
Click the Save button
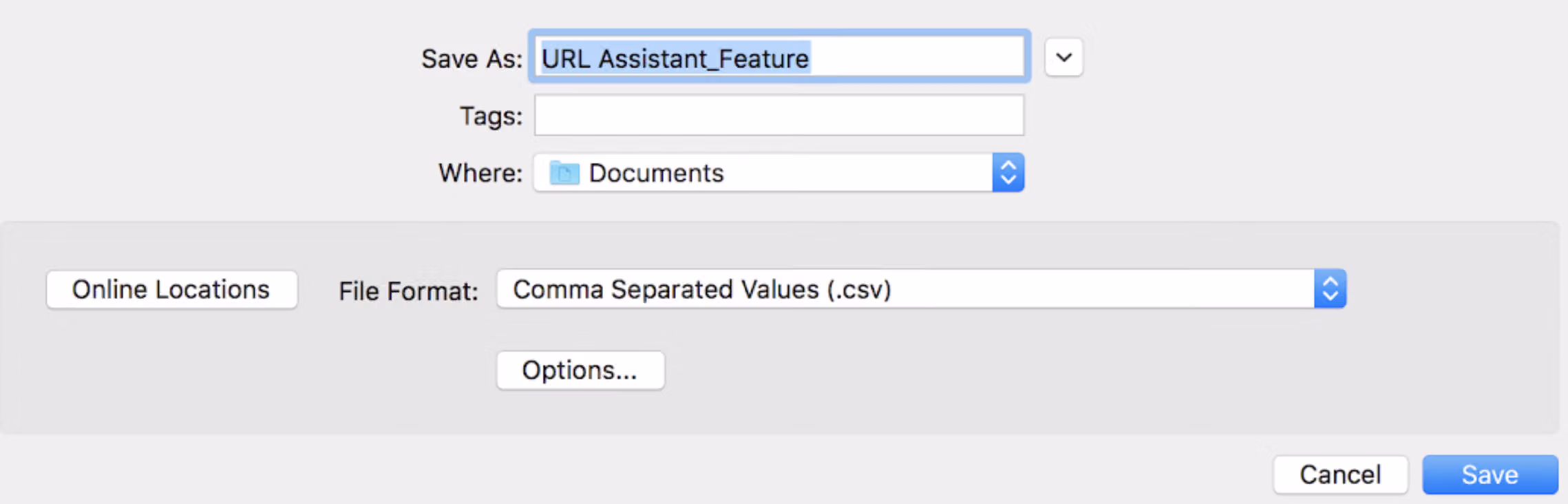point(1490,474)
